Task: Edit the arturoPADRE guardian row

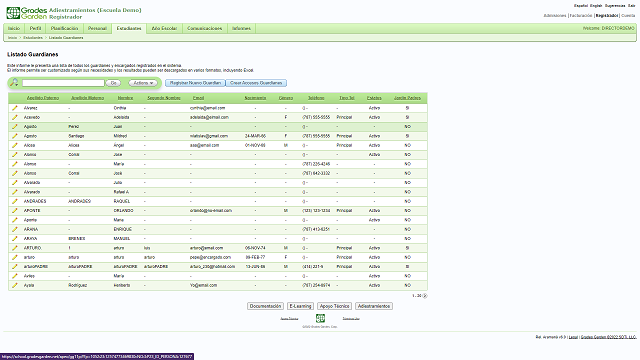Action: [x=15, y=267]
